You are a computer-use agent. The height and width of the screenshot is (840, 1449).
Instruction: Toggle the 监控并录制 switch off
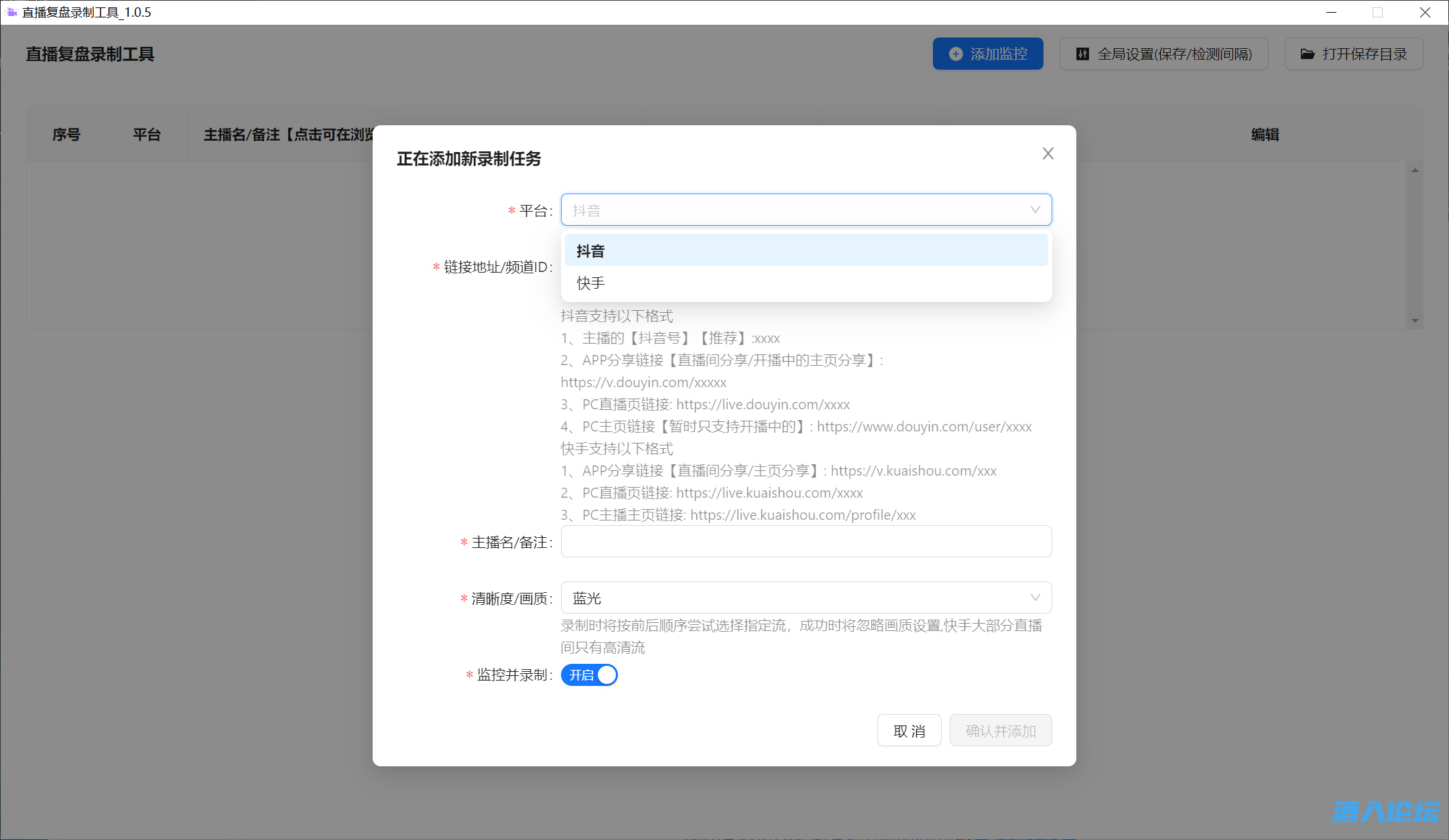click(x=589, y=675)
